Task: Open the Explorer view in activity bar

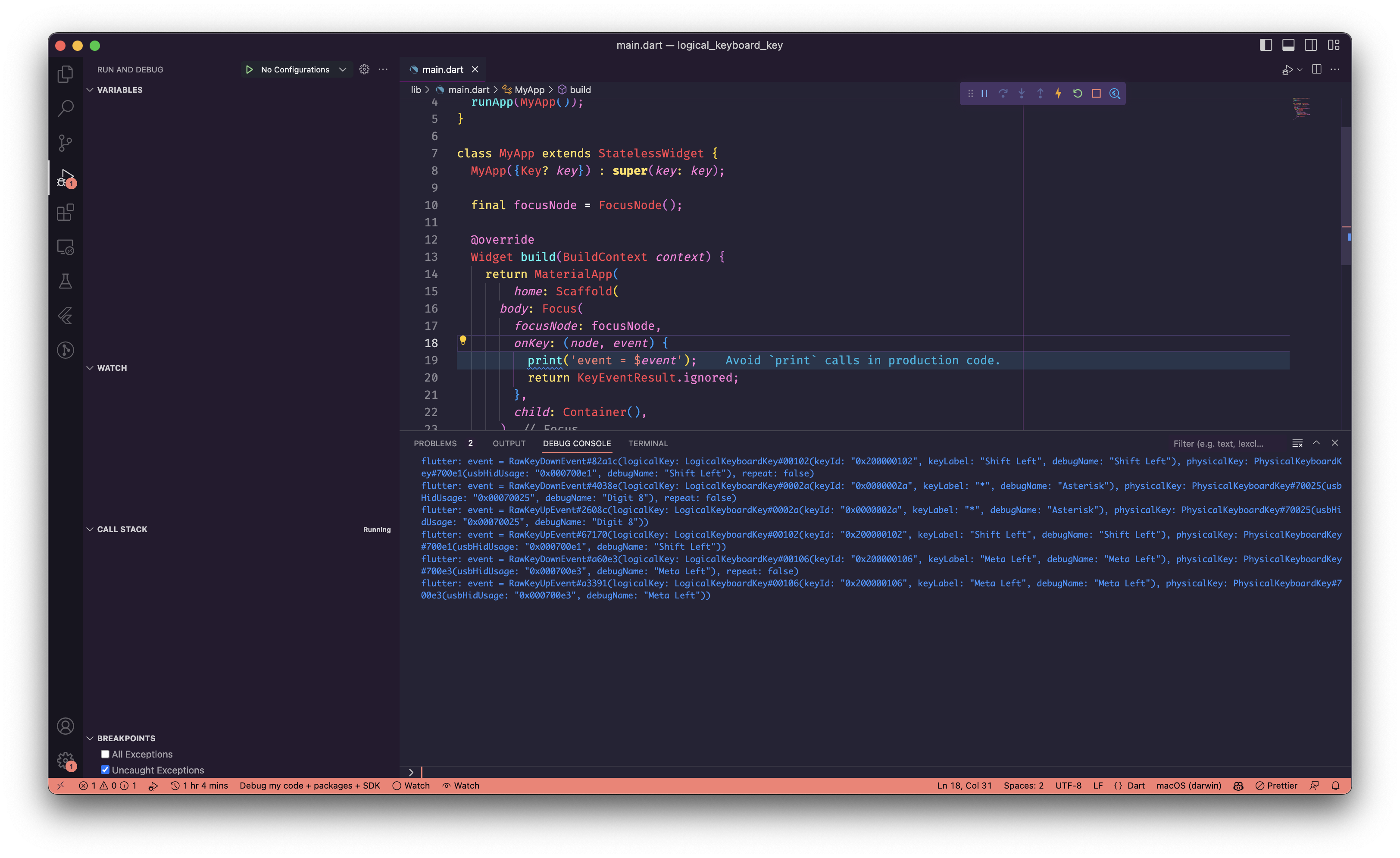Action: [66, 74]
